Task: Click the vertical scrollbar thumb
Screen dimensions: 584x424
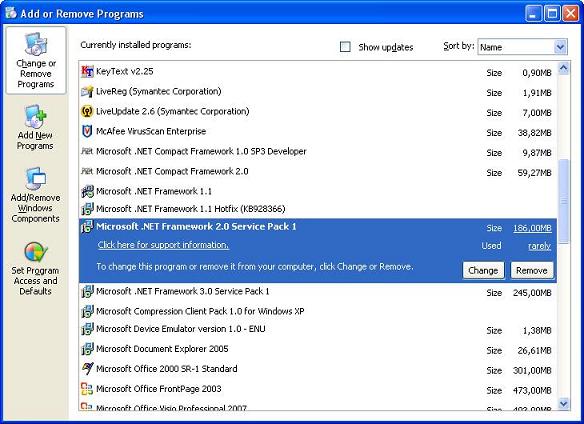Action: tap(564, 201)
